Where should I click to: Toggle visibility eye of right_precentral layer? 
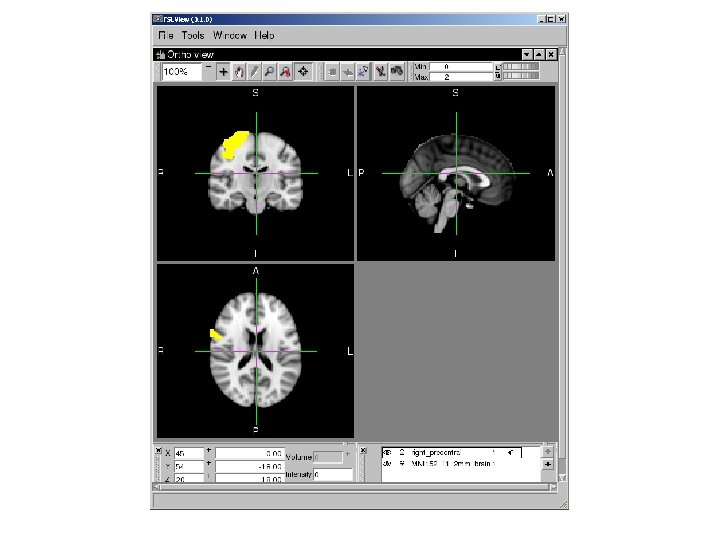387,453
